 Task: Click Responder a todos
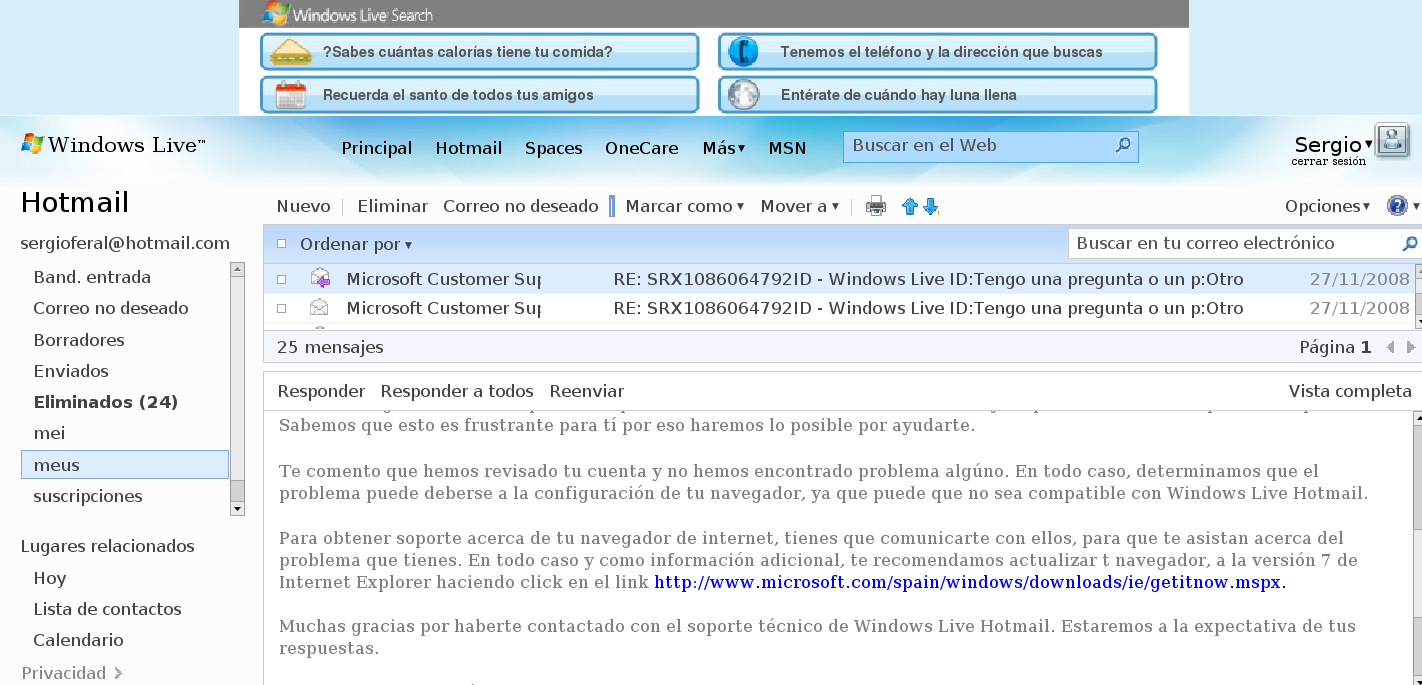coord(457,391)
